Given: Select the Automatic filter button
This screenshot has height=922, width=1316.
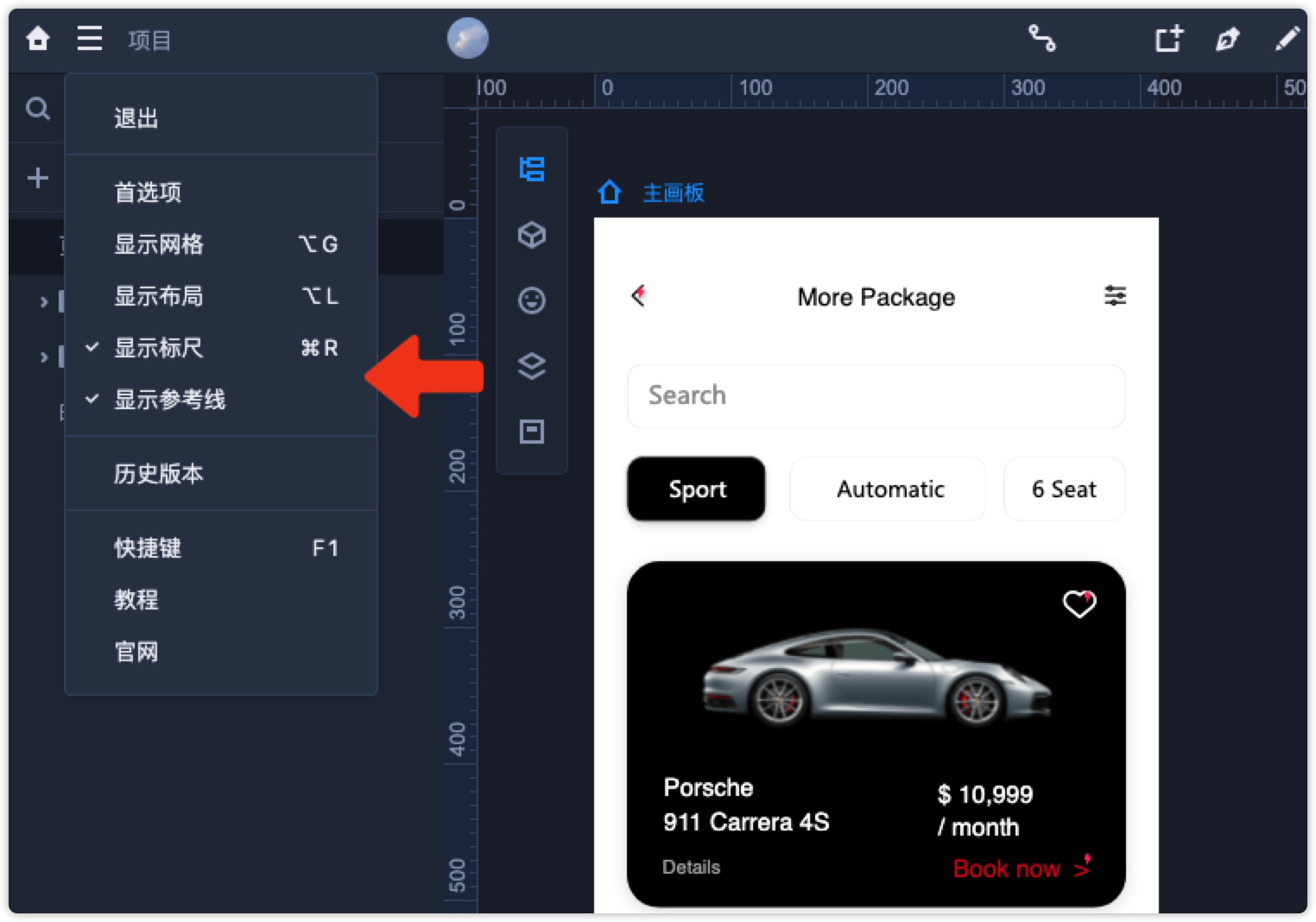Looking at the screenshot, I should (888, 489).
